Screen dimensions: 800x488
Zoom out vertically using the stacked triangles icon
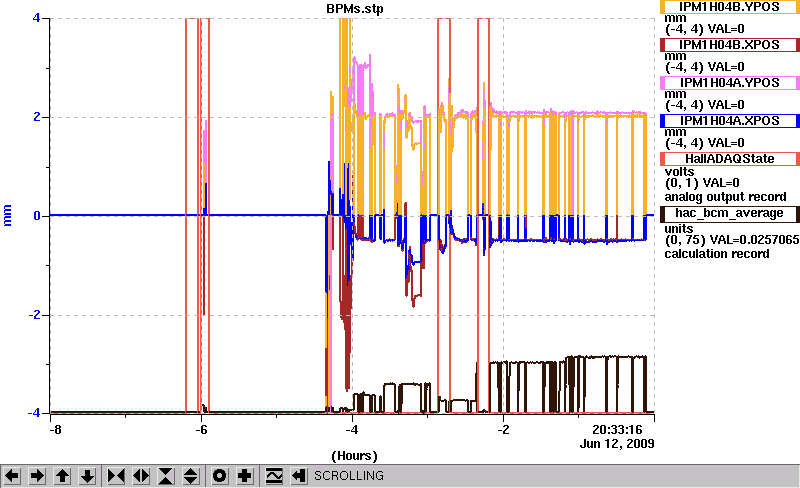(191, 476)
